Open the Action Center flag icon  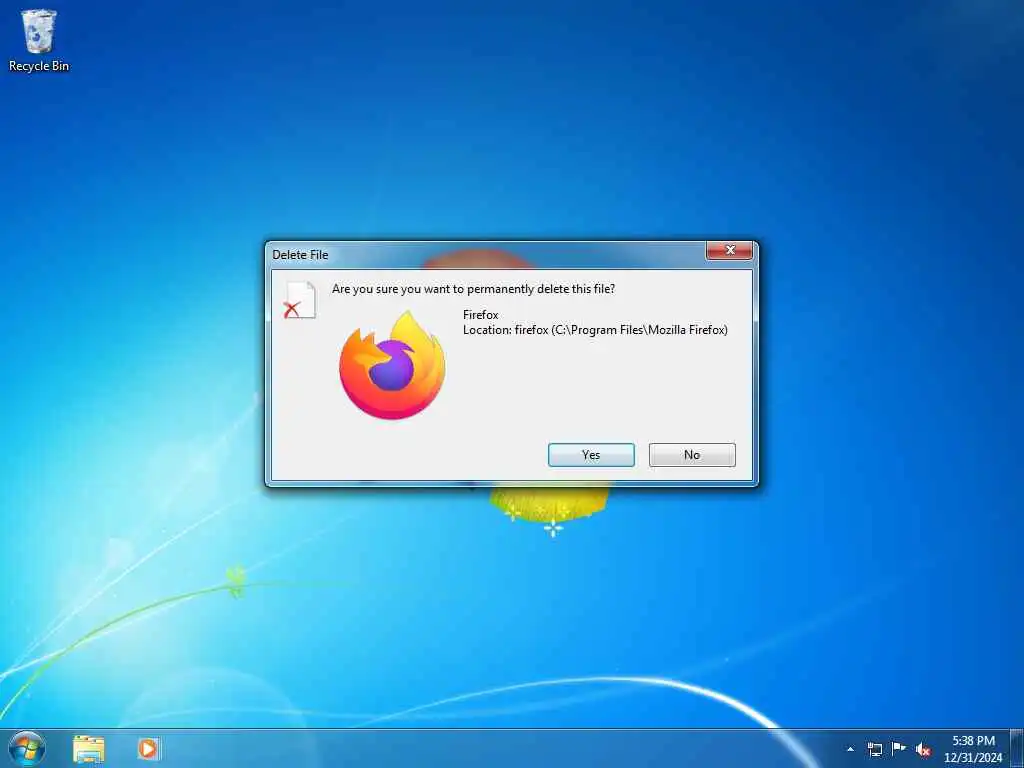coord(899,749)
